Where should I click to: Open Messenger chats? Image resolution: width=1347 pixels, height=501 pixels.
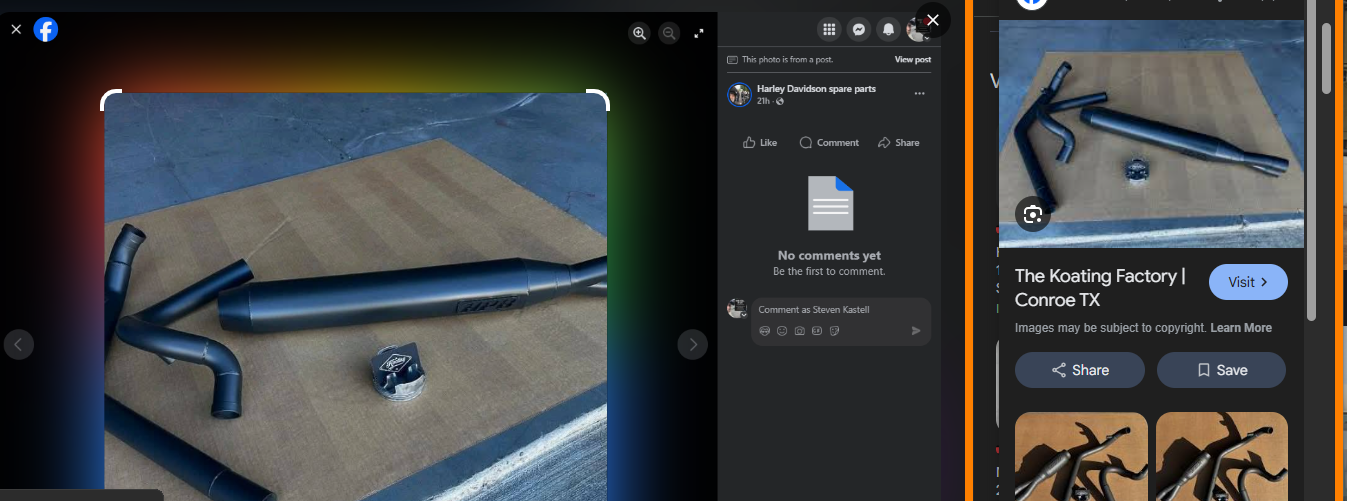pyautogui.click(x=858, y=30)
